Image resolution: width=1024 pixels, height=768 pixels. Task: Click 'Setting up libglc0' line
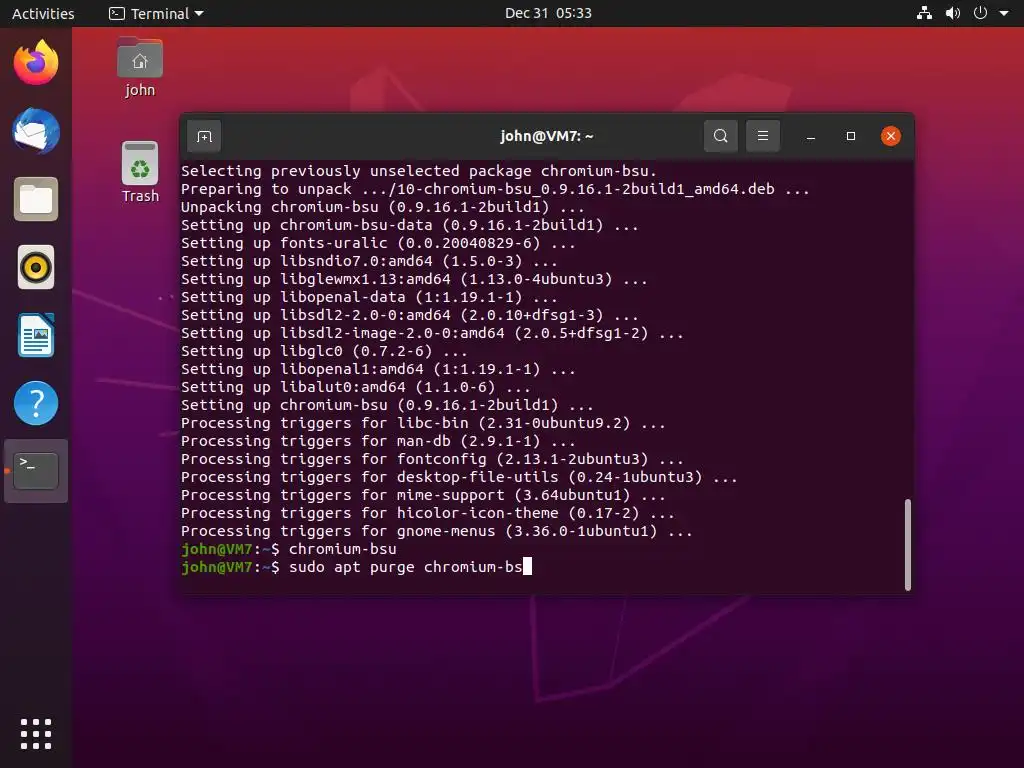click(x=324, y=351)
